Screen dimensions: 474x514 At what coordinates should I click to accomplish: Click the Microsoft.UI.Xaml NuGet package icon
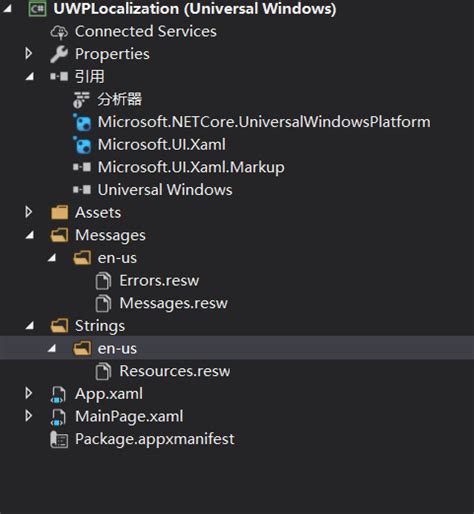click(x=82, y=145)
